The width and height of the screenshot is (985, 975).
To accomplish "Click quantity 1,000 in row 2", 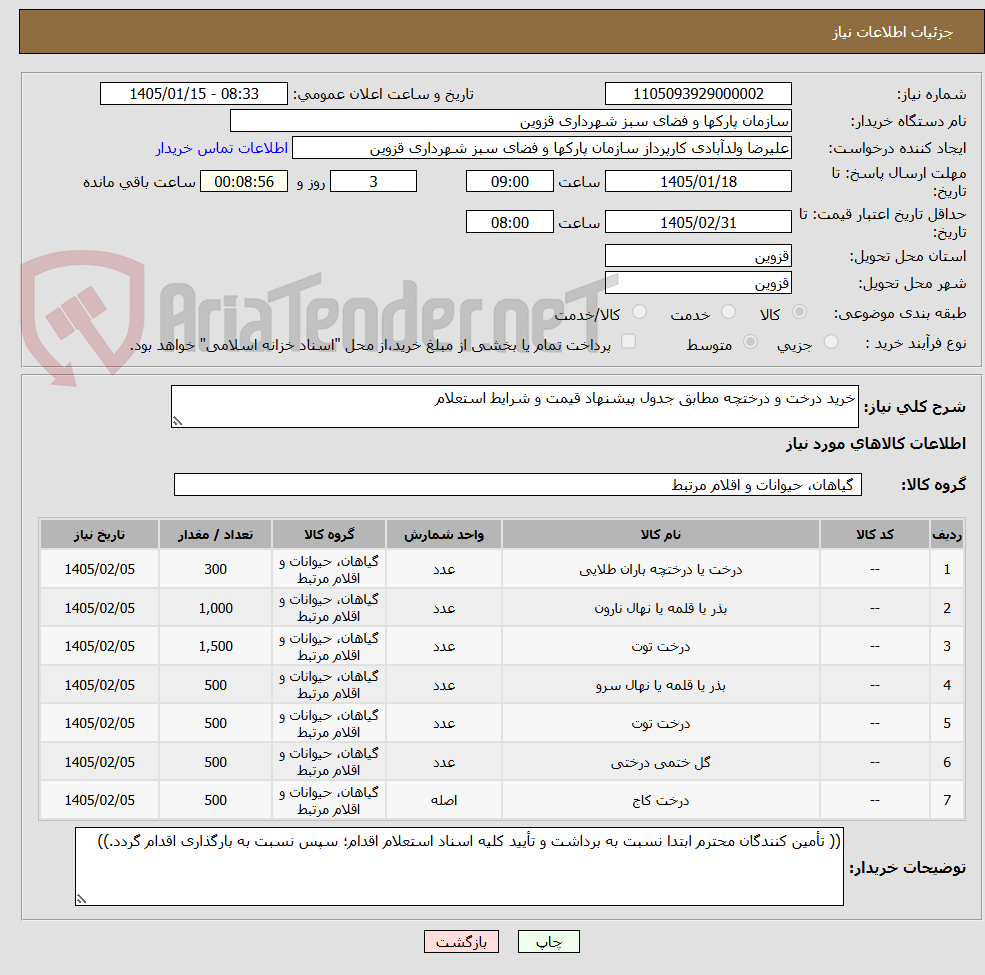I will click(215, 608).
